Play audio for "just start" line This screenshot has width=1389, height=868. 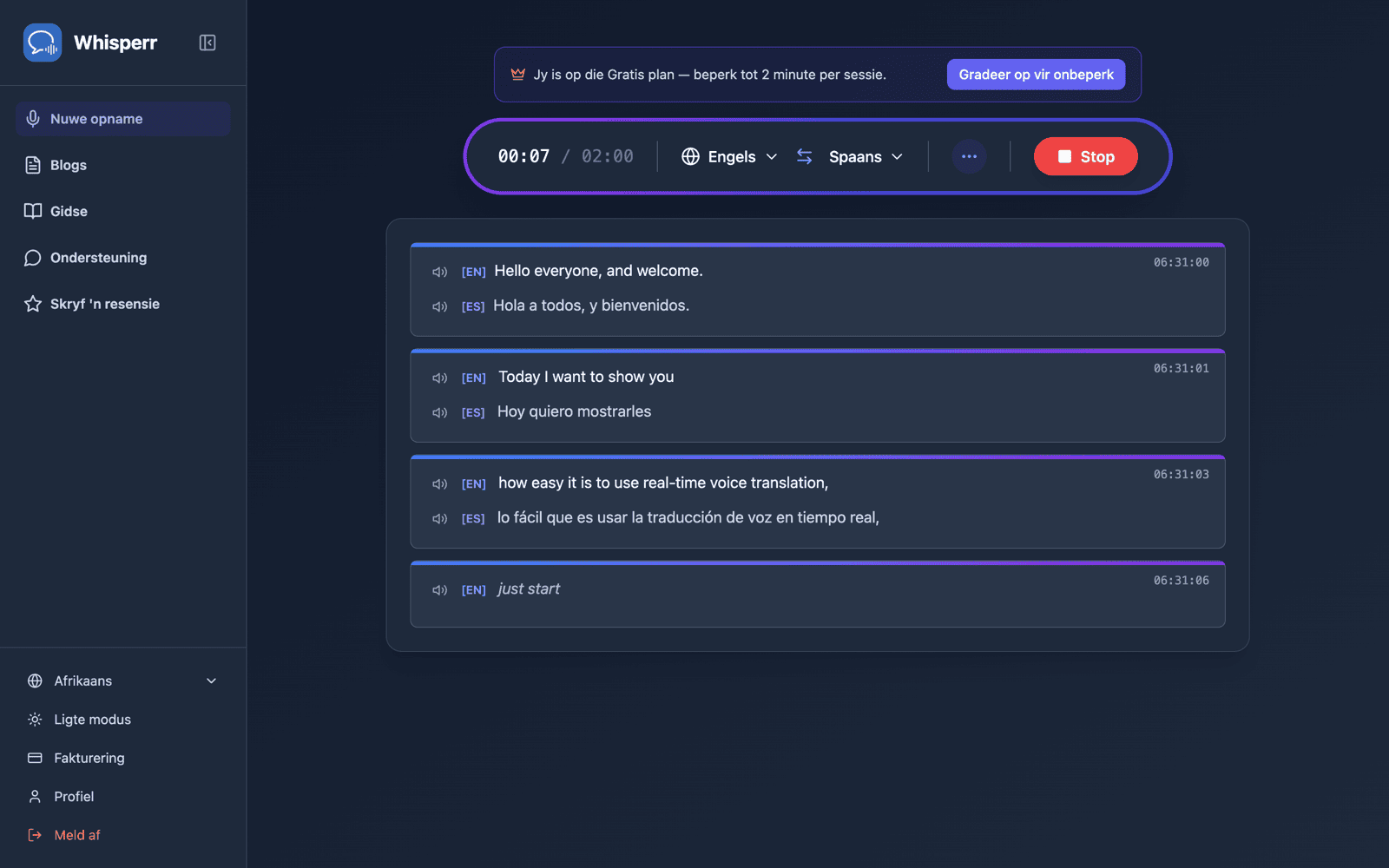(440, 589)
